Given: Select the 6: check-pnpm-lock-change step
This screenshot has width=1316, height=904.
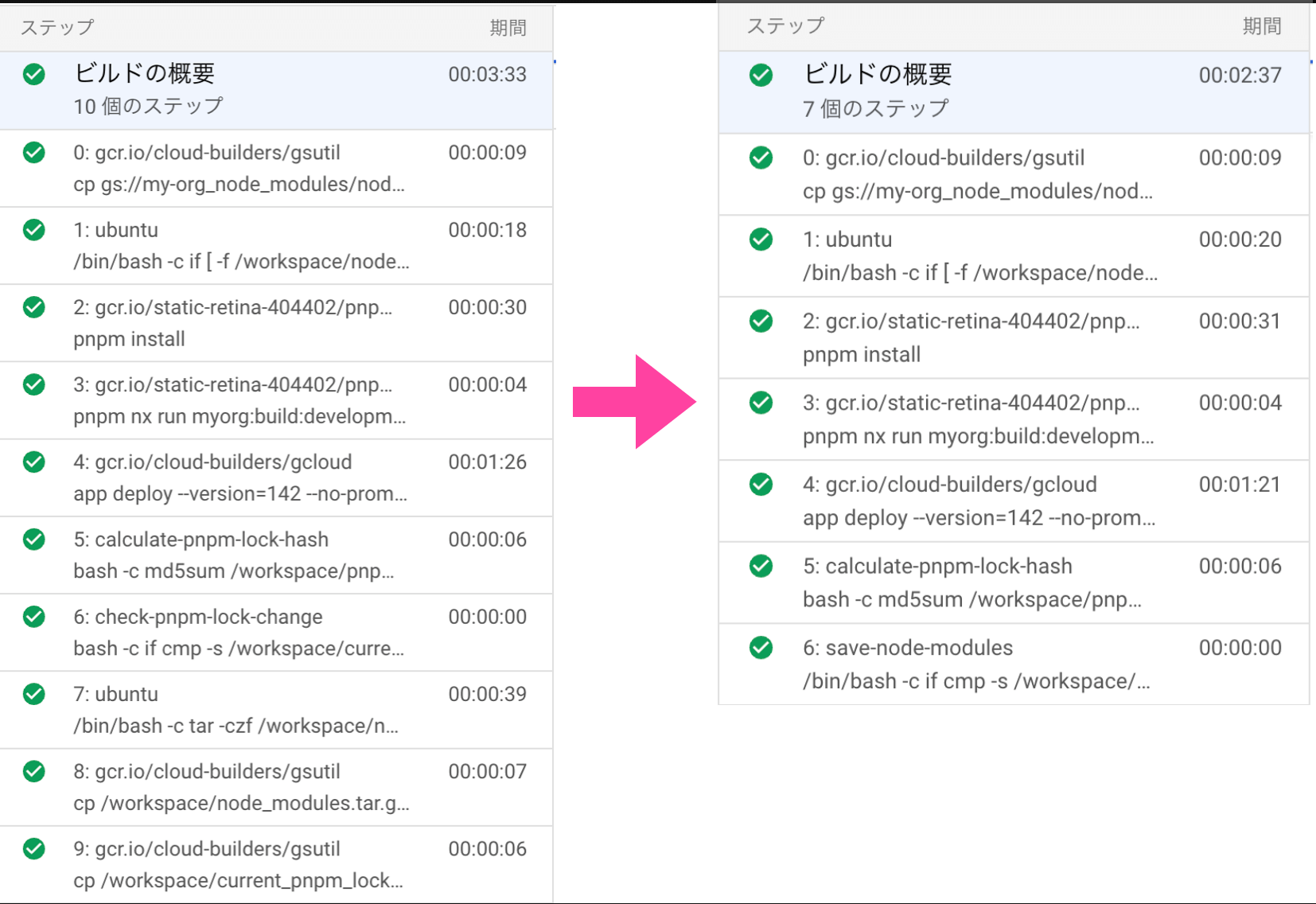Looking at the screenshot, I should tap(198, 617).
